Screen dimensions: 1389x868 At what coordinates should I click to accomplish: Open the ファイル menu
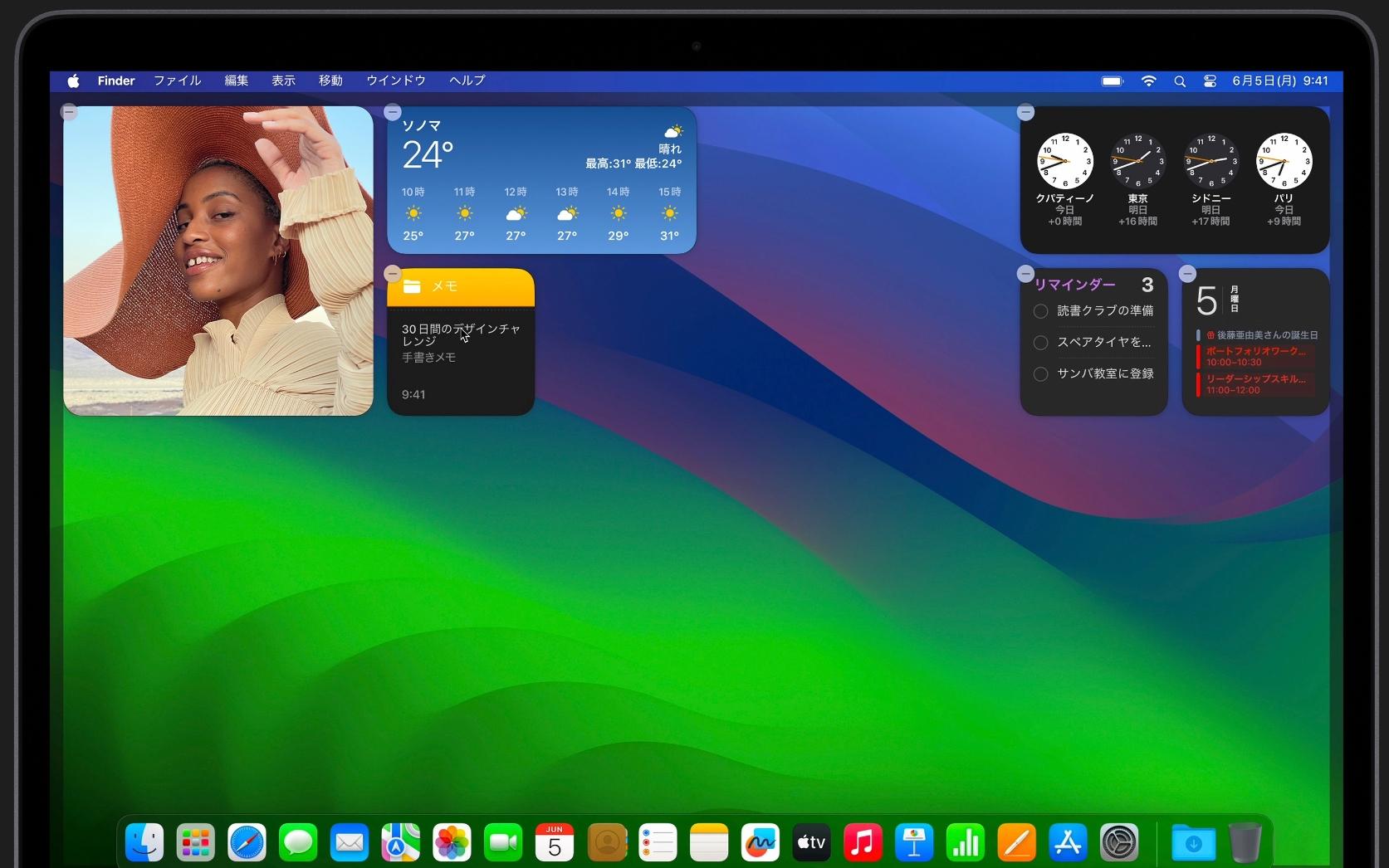point(176,80)
